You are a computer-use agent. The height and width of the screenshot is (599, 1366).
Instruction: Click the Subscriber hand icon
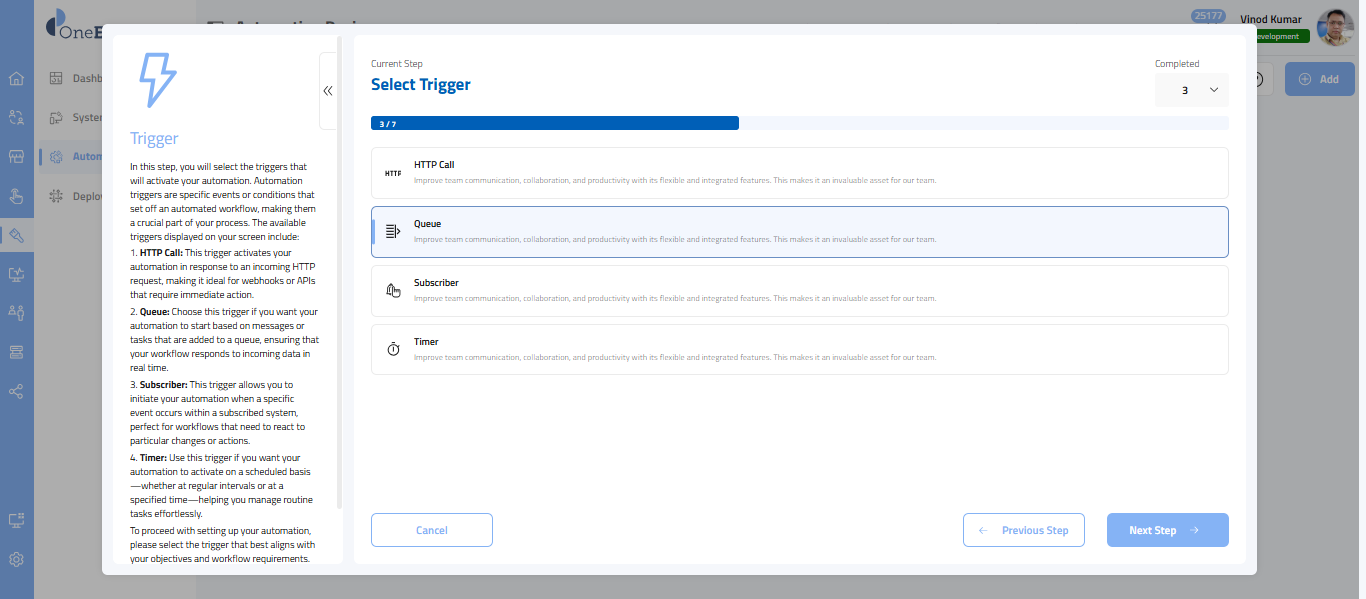click(393, 291)
